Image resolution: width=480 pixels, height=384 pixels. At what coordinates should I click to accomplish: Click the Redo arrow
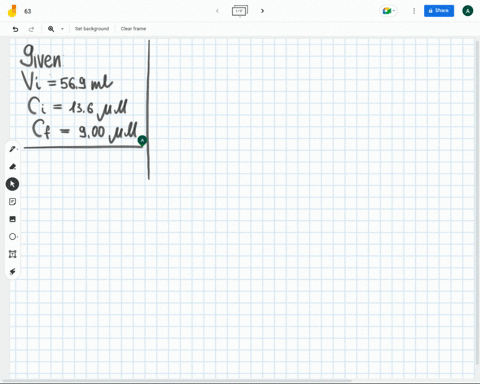(x=31, y=29)
